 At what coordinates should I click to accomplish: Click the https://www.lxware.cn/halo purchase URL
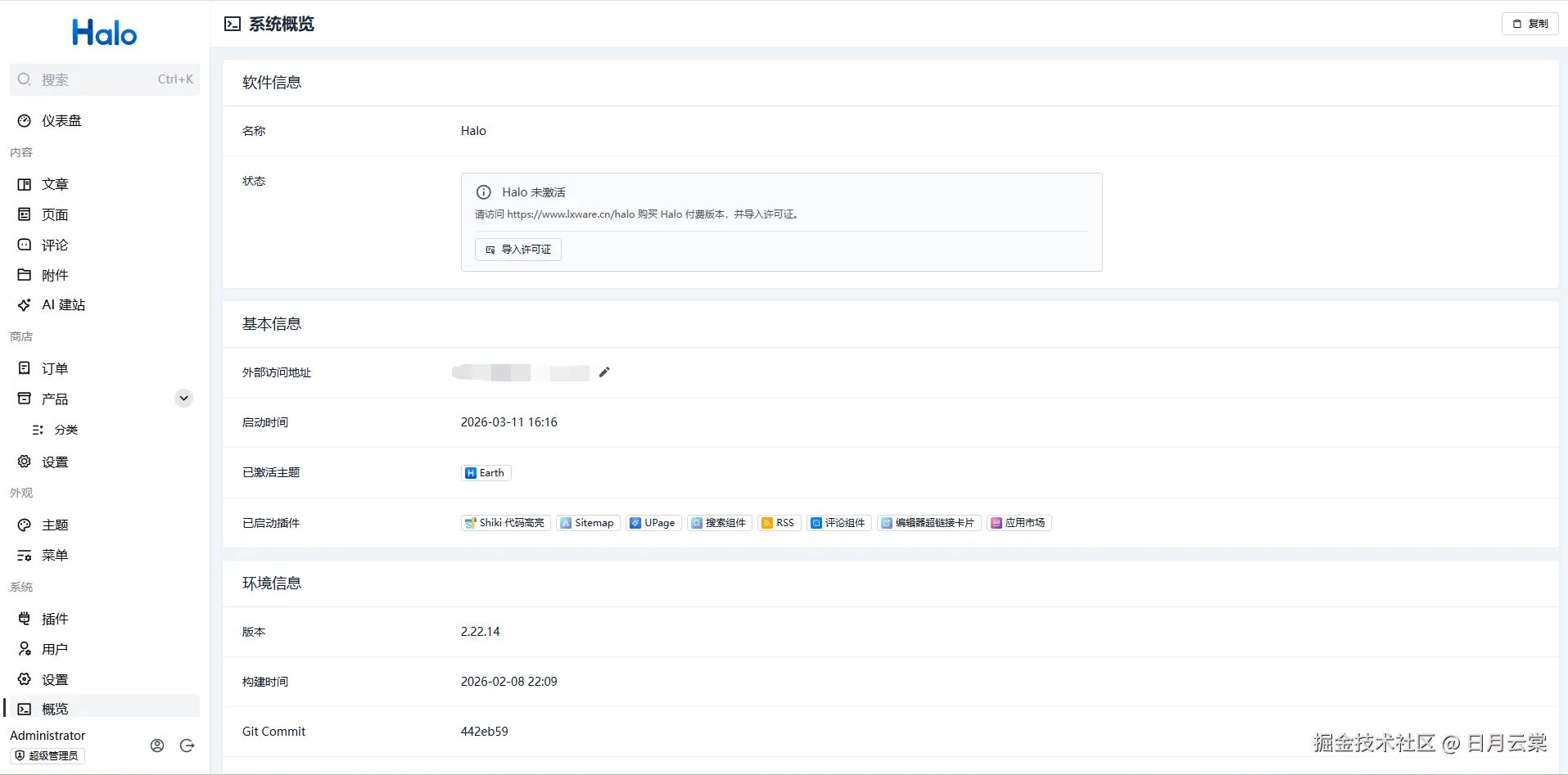[x=571, y=214]
